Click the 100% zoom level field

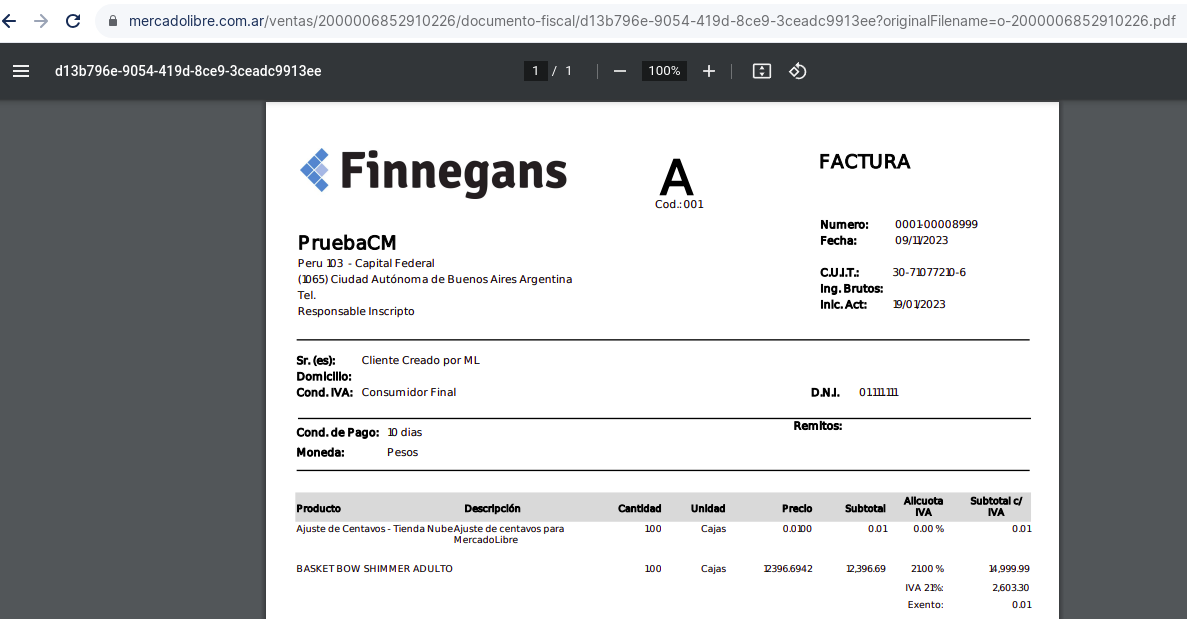(x=664, y=71)
